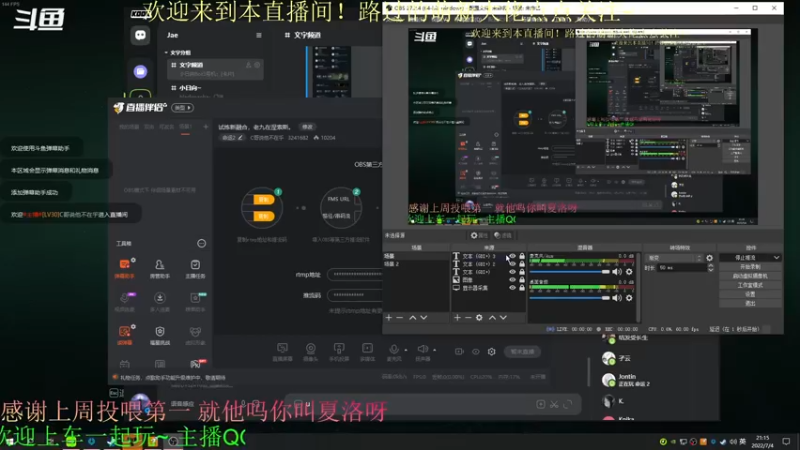This screenshot has width=800, height=450.
Task: Edit the room name pencil icon
Action: [240, 138]
